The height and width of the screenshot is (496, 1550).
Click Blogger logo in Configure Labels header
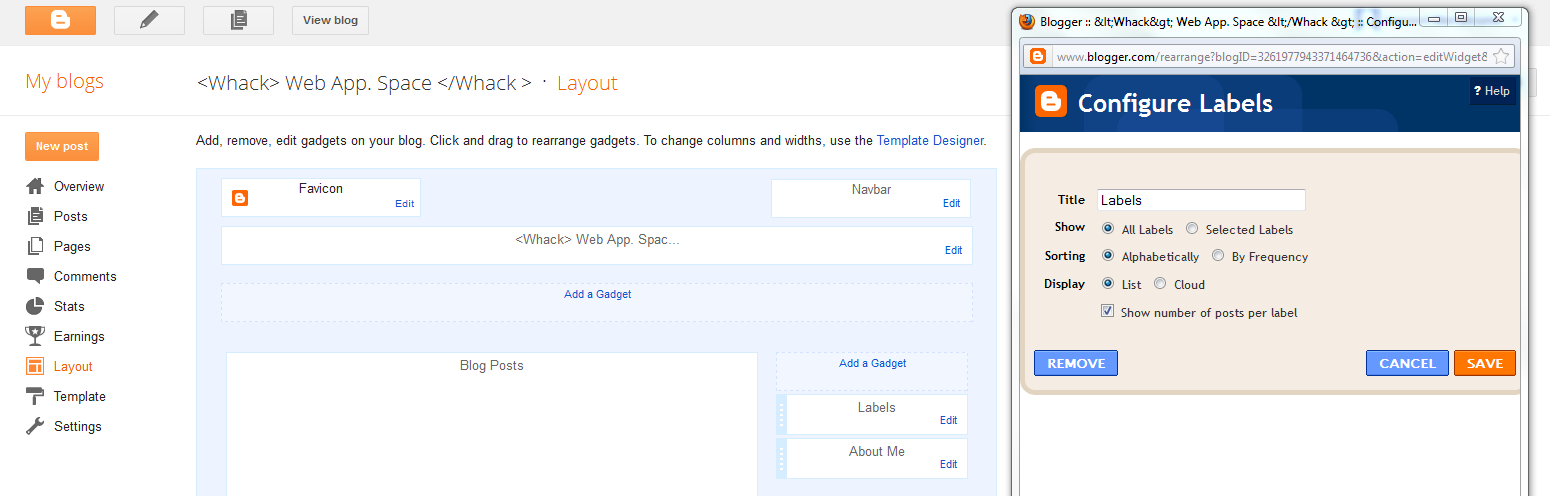click(1050, 102)
